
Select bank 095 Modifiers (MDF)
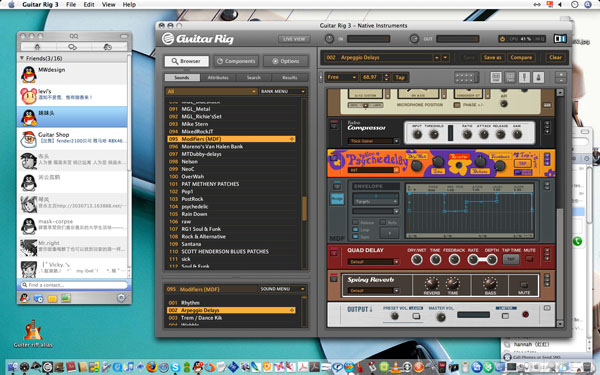[x=231, y=139]
